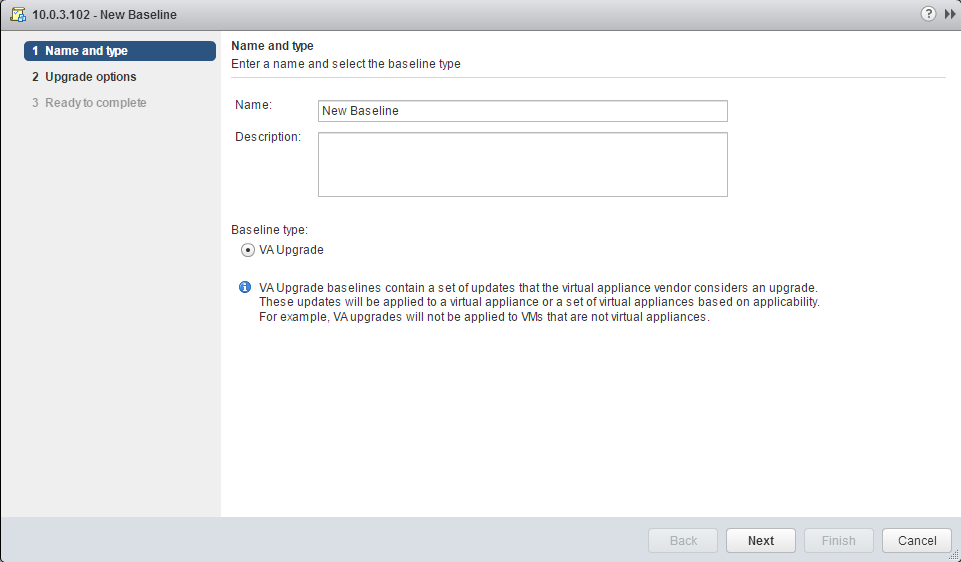Click the 'Baseline type:' label
This screenshot has width=961, height=562.
(x=269, y=229)
